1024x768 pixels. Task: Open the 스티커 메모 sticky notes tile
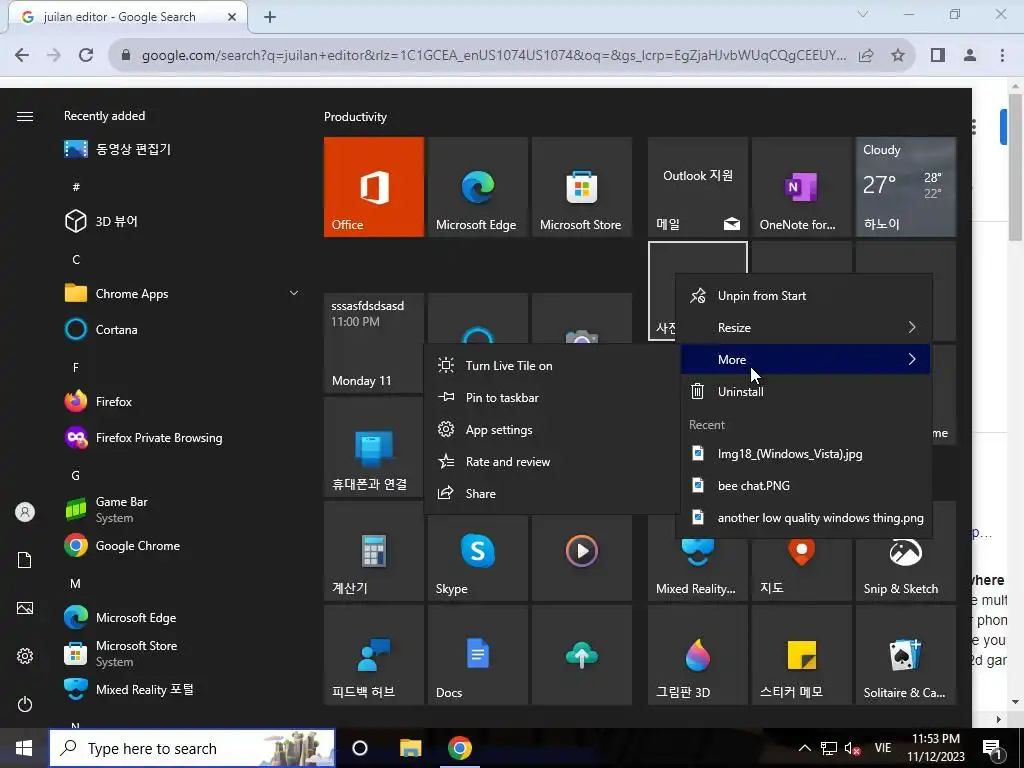click(x=801, y=655)
